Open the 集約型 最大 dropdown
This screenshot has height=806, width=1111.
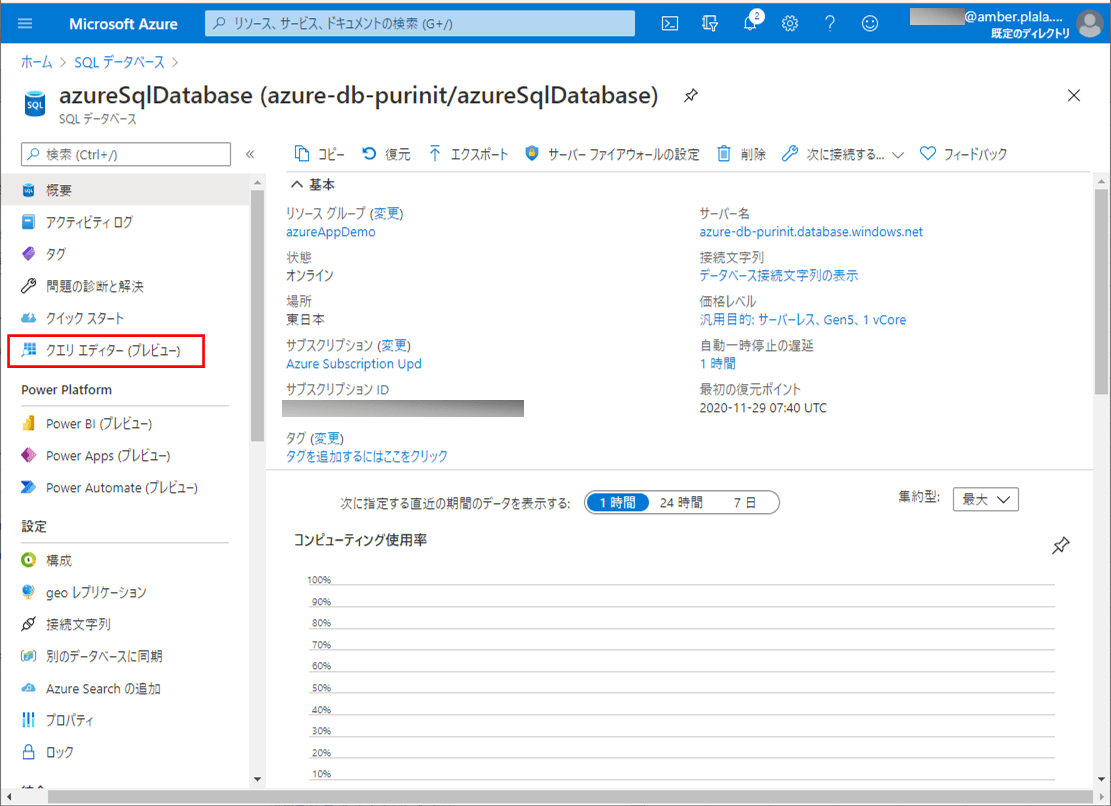(986, 499)
